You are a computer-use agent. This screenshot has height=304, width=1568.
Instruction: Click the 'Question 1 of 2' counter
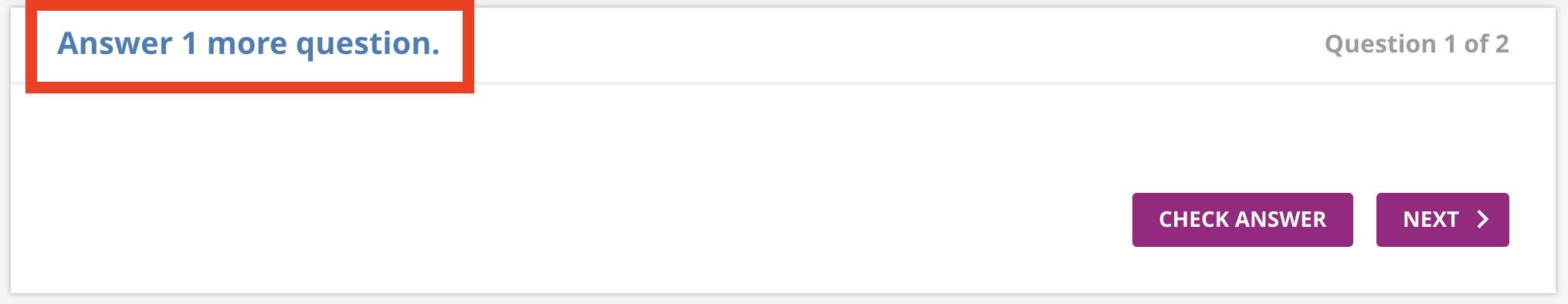(x=1417, y=44)
